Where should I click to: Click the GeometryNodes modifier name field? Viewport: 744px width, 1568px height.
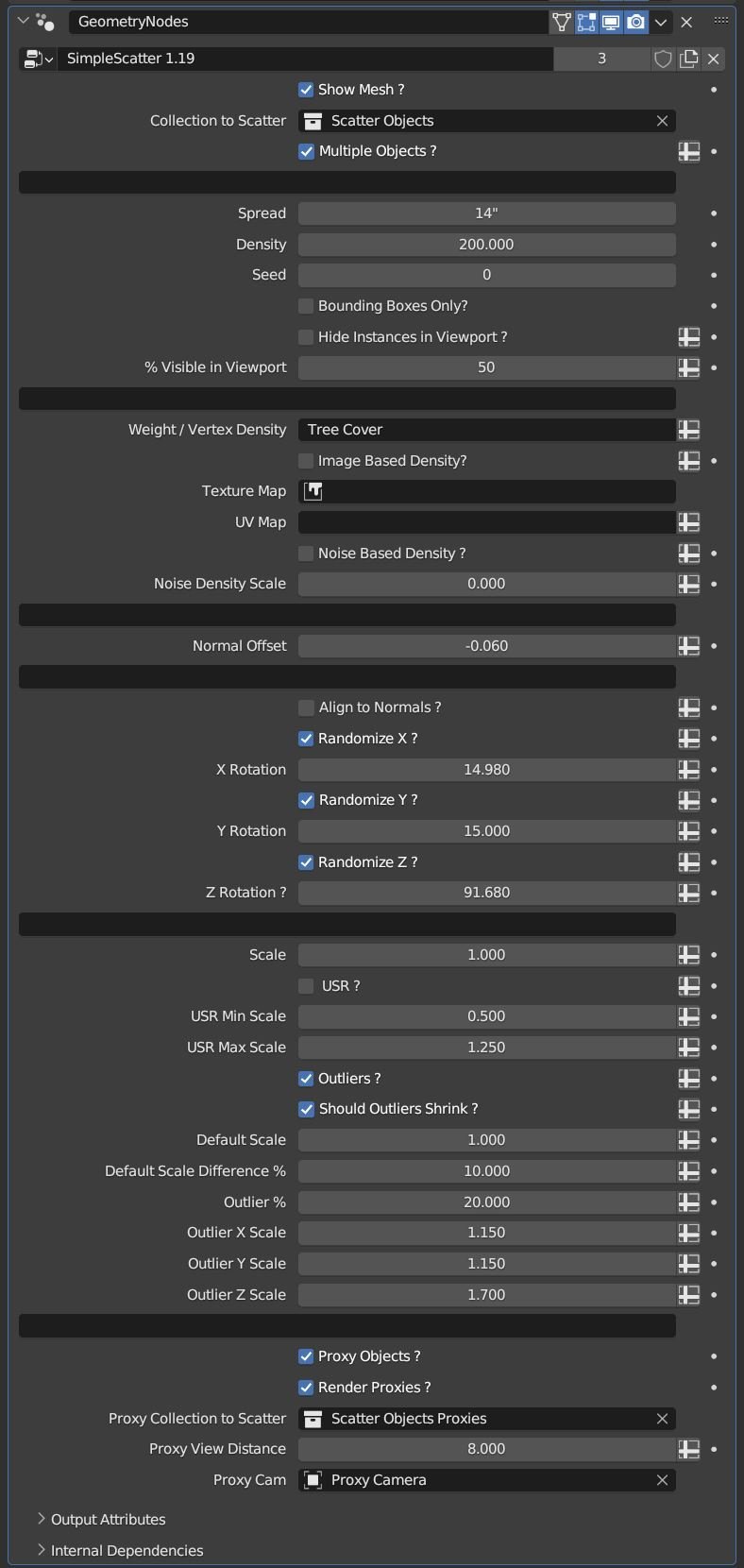pyautogui.click(x=308, y=21)
